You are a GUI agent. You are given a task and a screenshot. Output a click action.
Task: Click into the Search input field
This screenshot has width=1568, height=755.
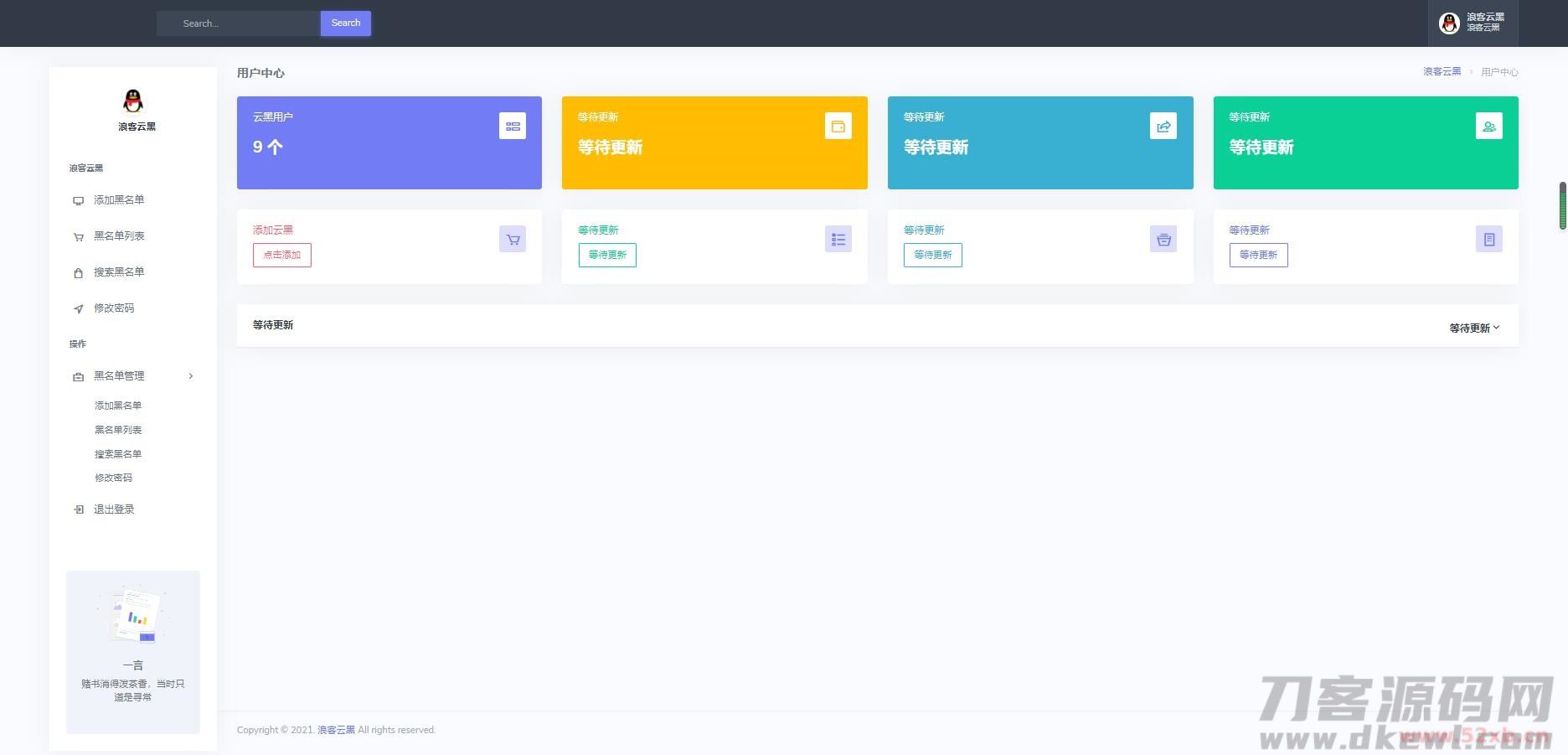239,23
